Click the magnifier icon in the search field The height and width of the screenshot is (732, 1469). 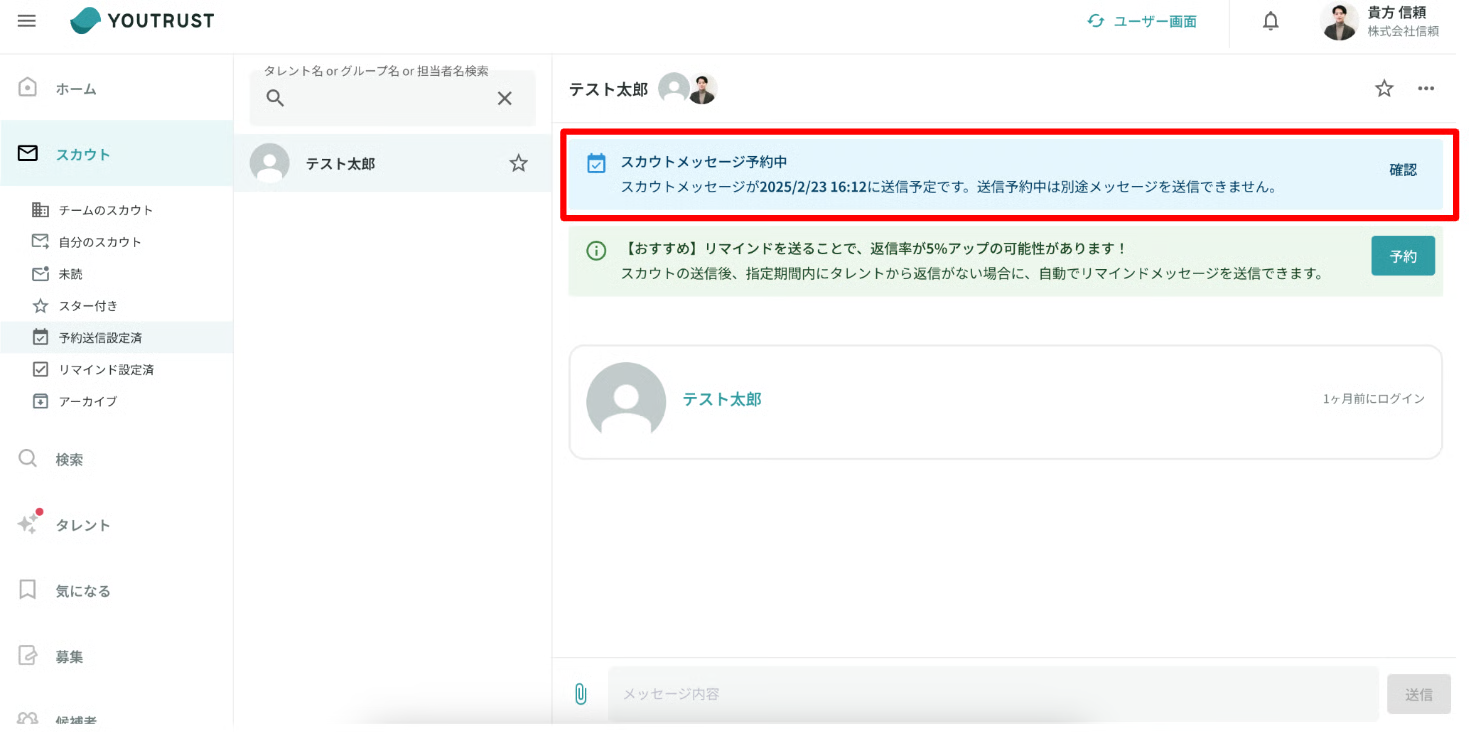pos(274,98)
